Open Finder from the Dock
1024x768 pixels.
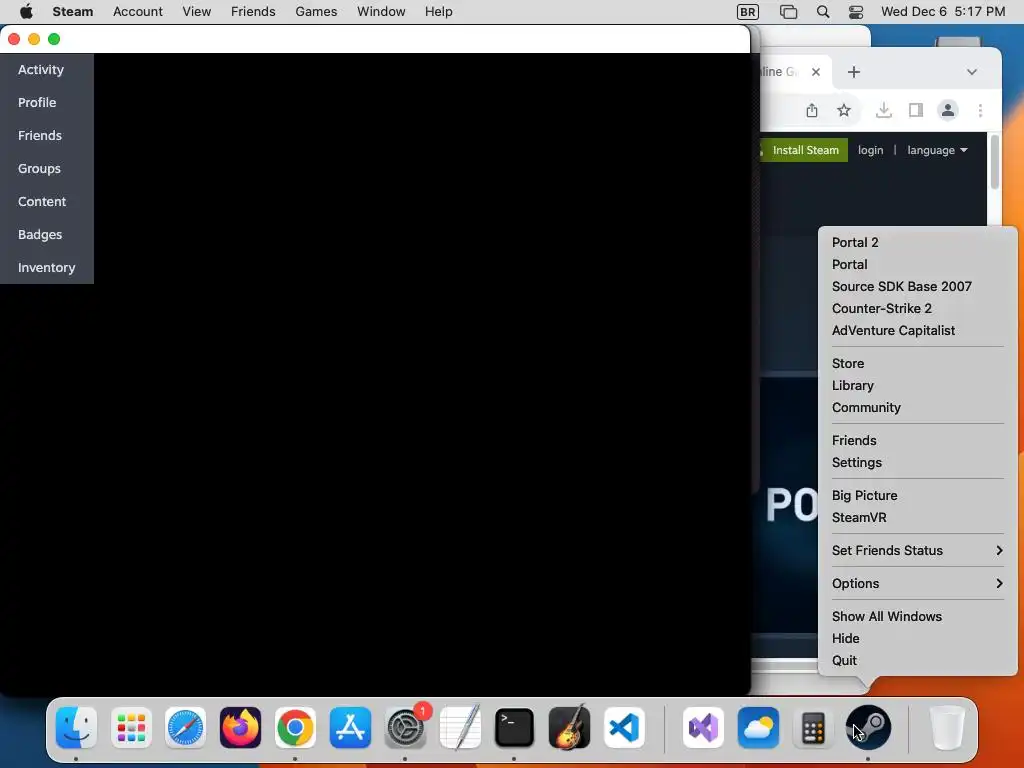76,727
